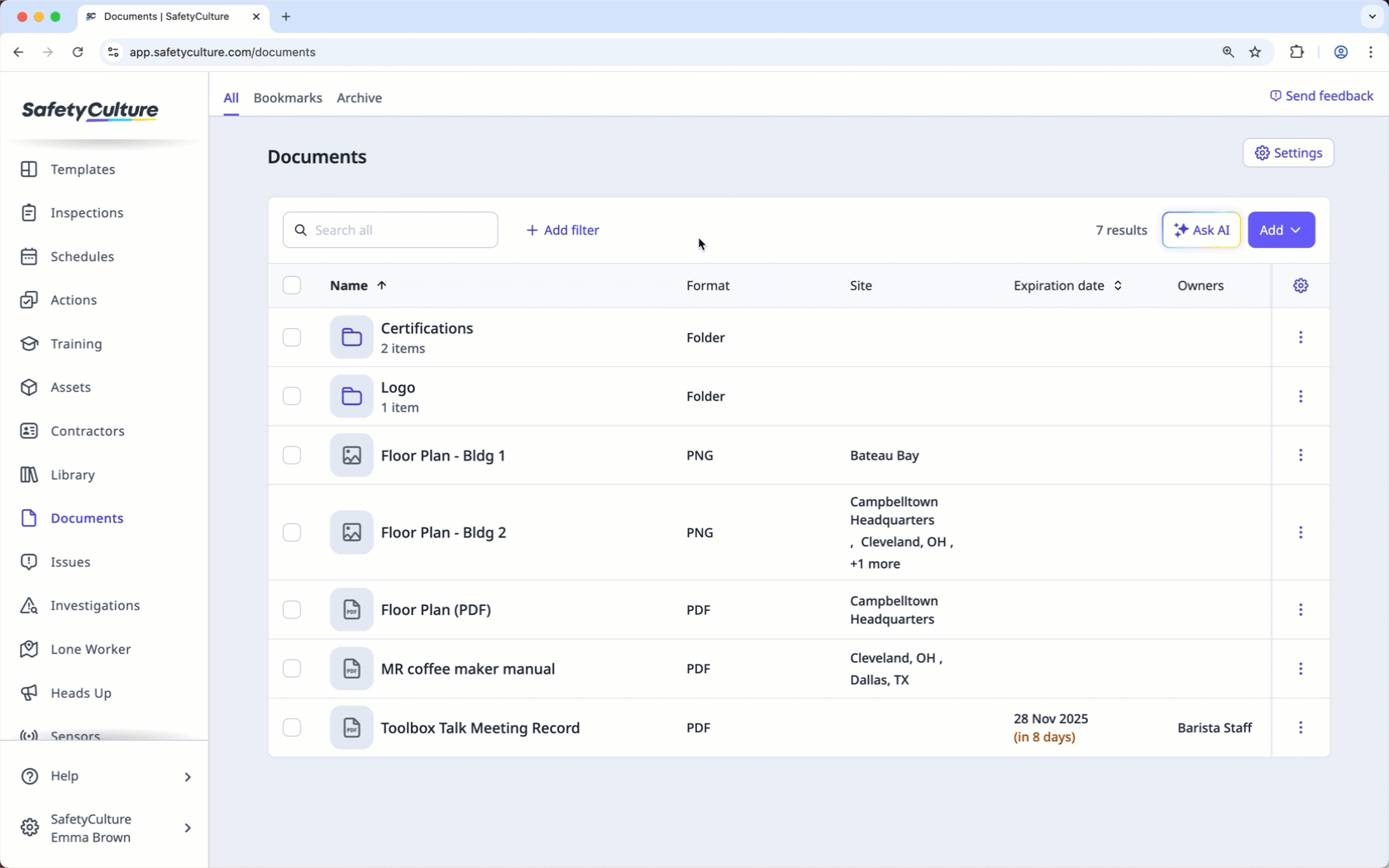Open Lone Worker in the sidebar
This screenshot has height=868, width=1389.
90,650
